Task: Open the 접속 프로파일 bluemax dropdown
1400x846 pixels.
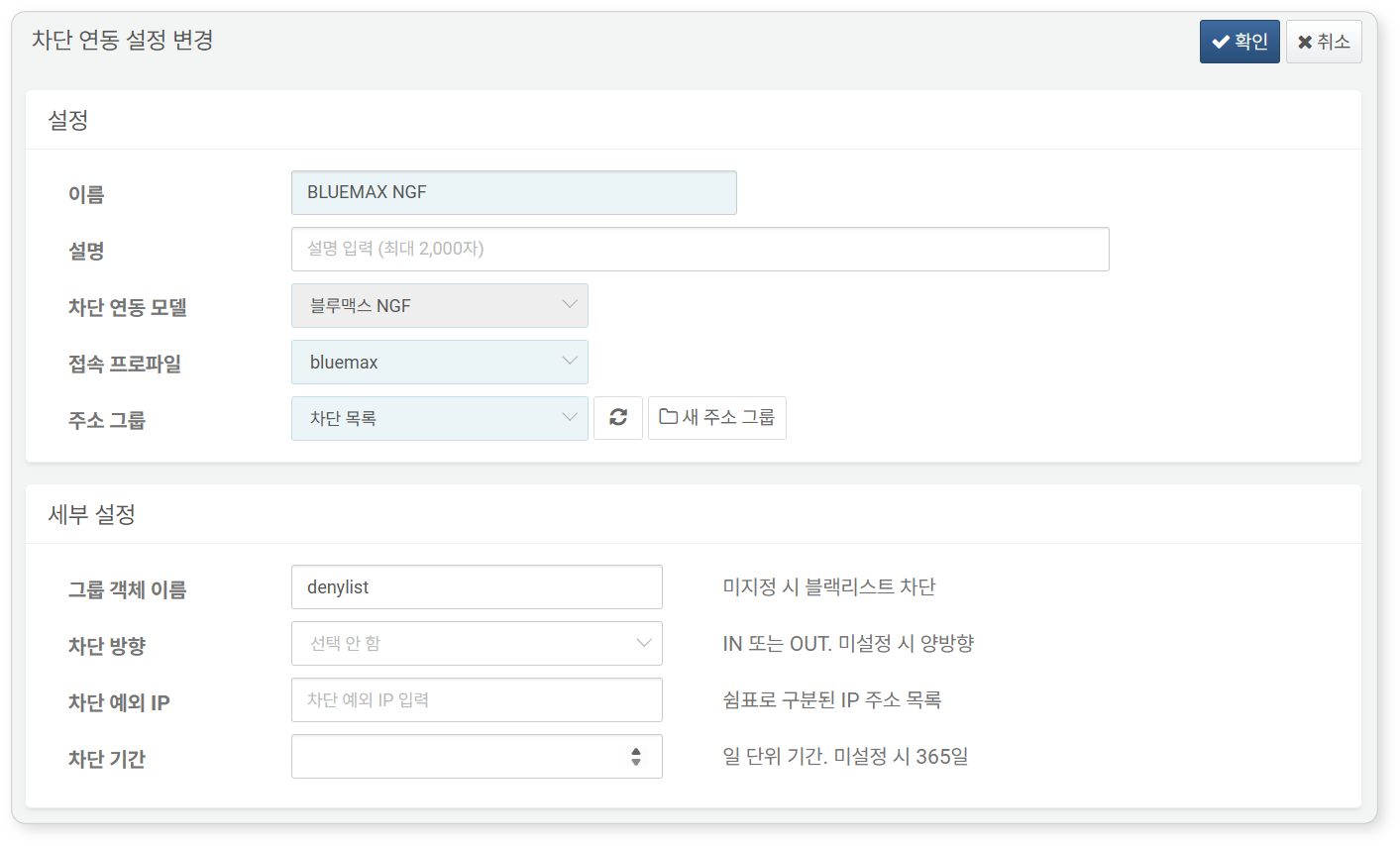Action: coord(440,362)
